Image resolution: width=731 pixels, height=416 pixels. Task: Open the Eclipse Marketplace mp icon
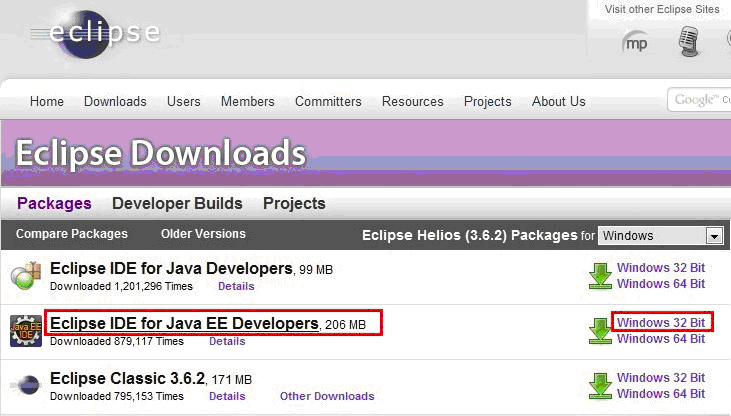tap(635, 42)
